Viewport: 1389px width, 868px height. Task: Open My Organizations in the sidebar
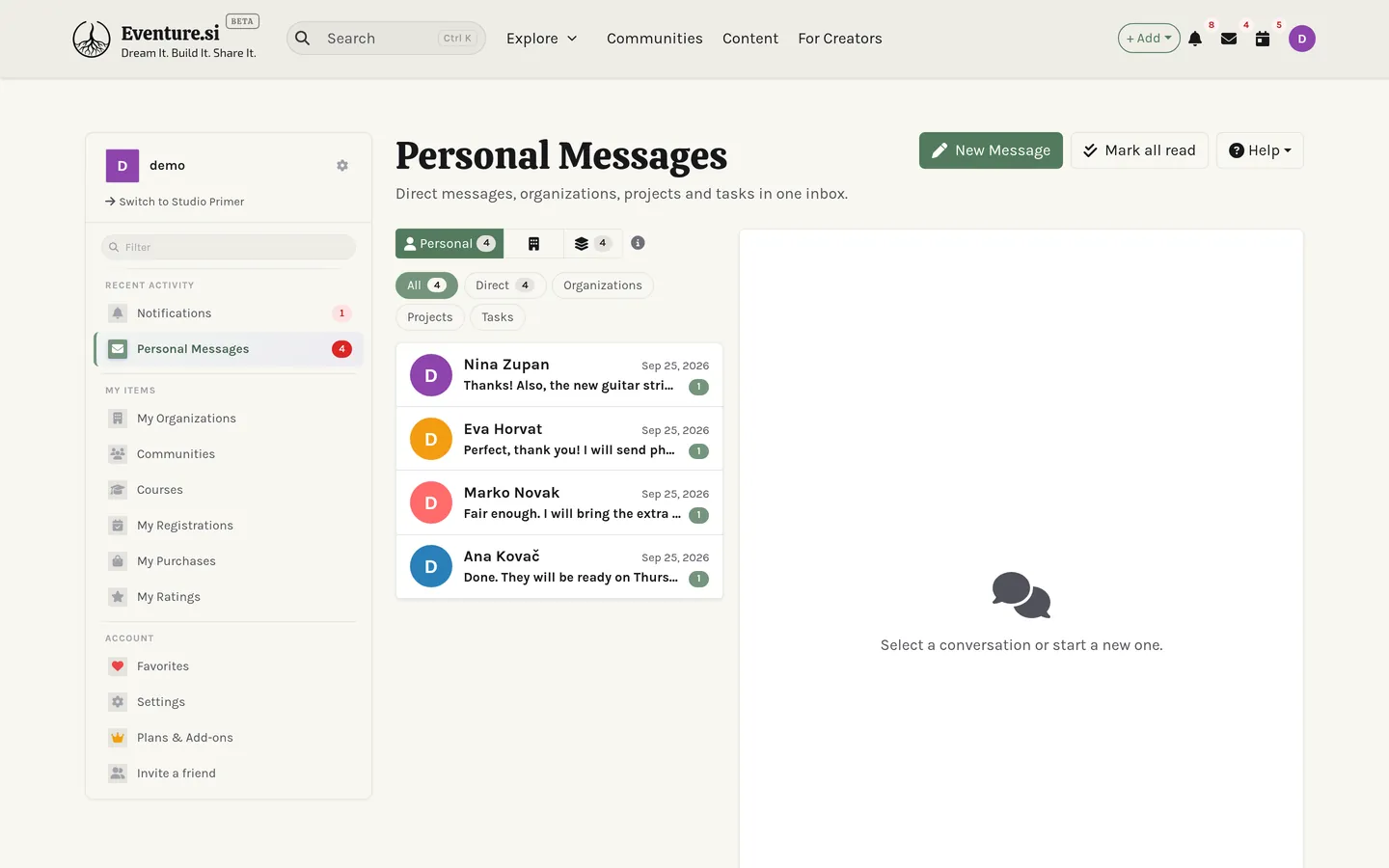pos(229,419)
